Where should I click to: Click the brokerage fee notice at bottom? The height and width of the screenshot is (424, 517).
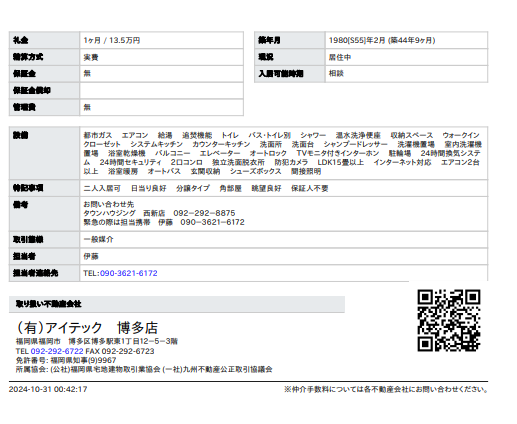coord(386,389)
